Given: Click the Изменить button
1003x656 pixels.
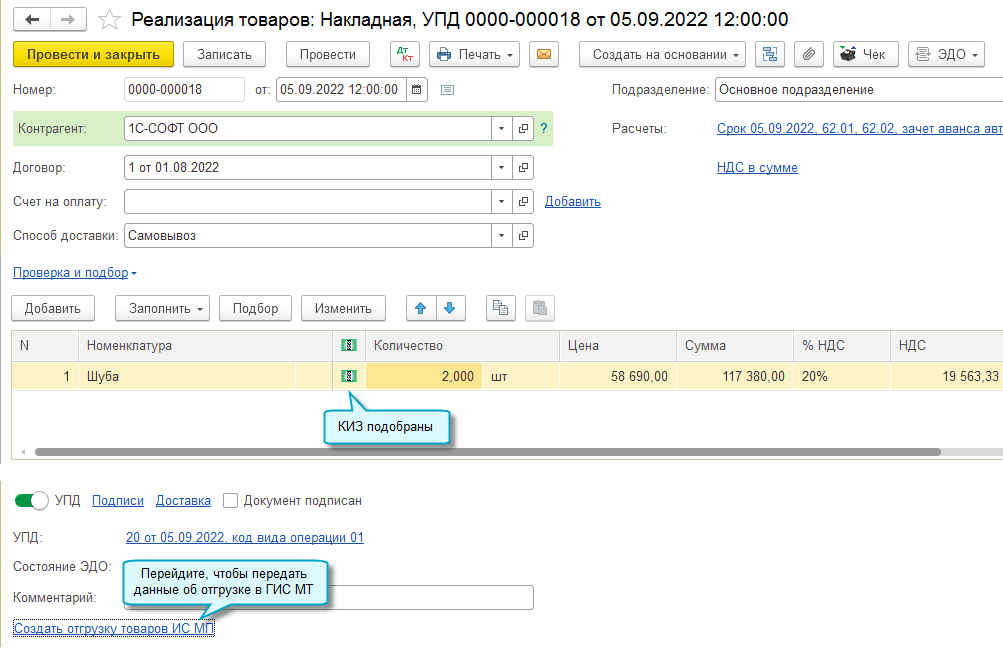Looking at the screenshot, I should (x=344, y=308).
